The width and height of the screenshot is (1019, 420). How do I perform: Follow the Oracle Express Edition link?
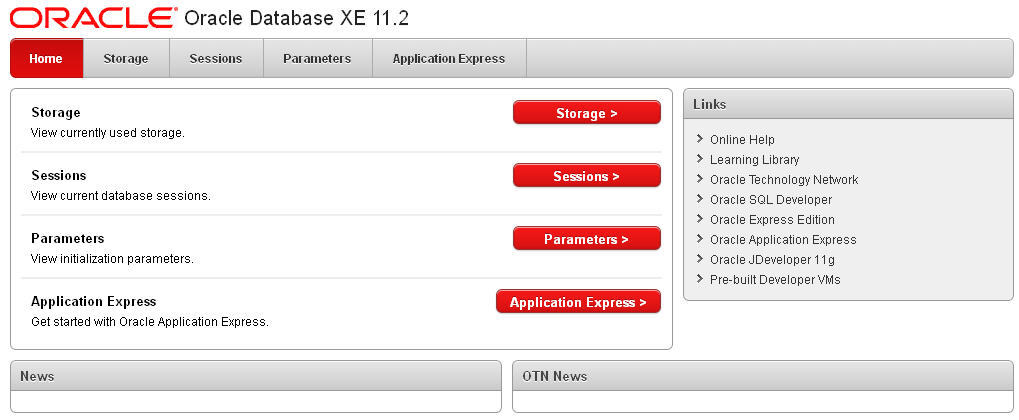click(772, 220)
